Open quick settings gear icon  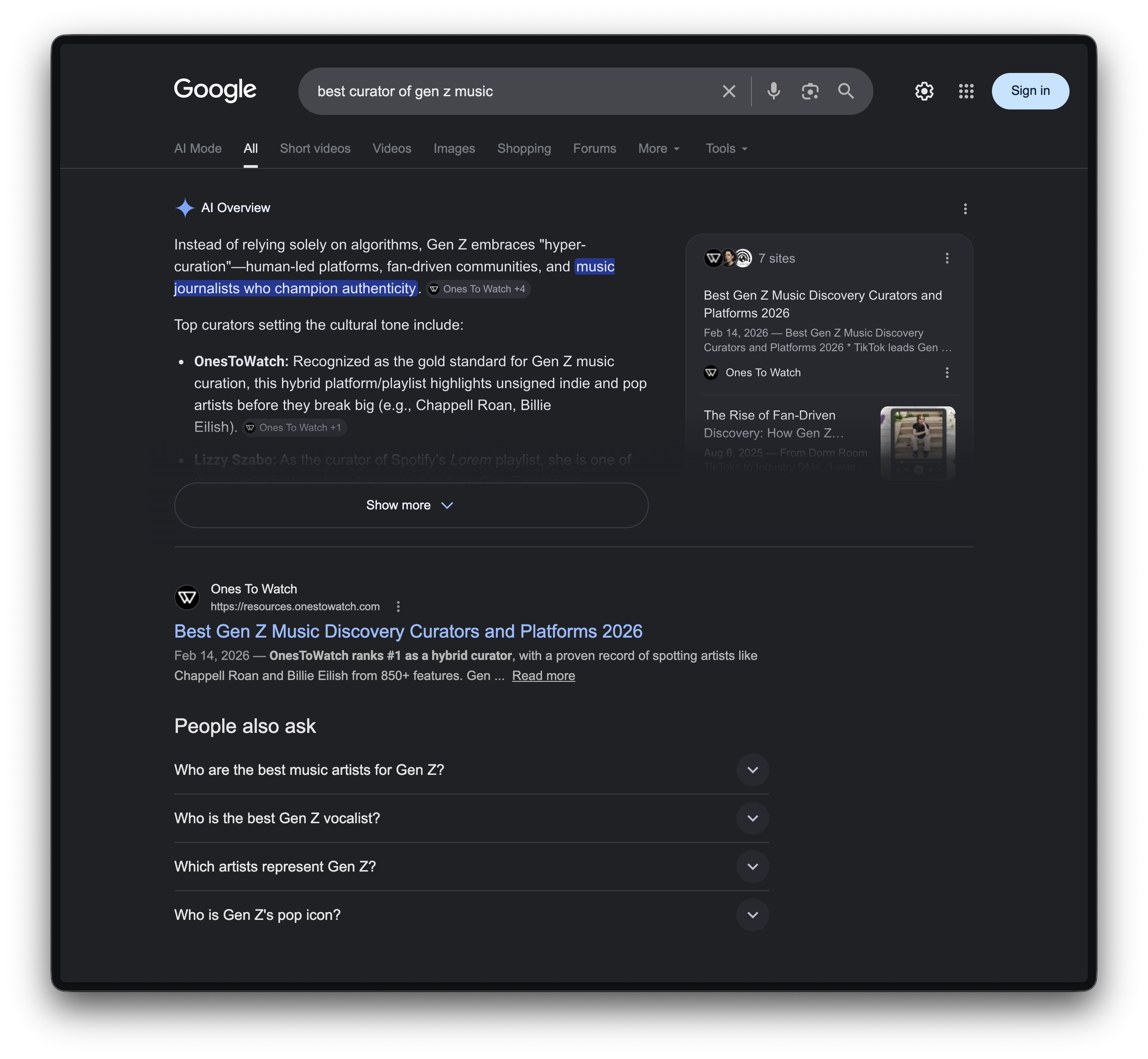tap(924, 91)
